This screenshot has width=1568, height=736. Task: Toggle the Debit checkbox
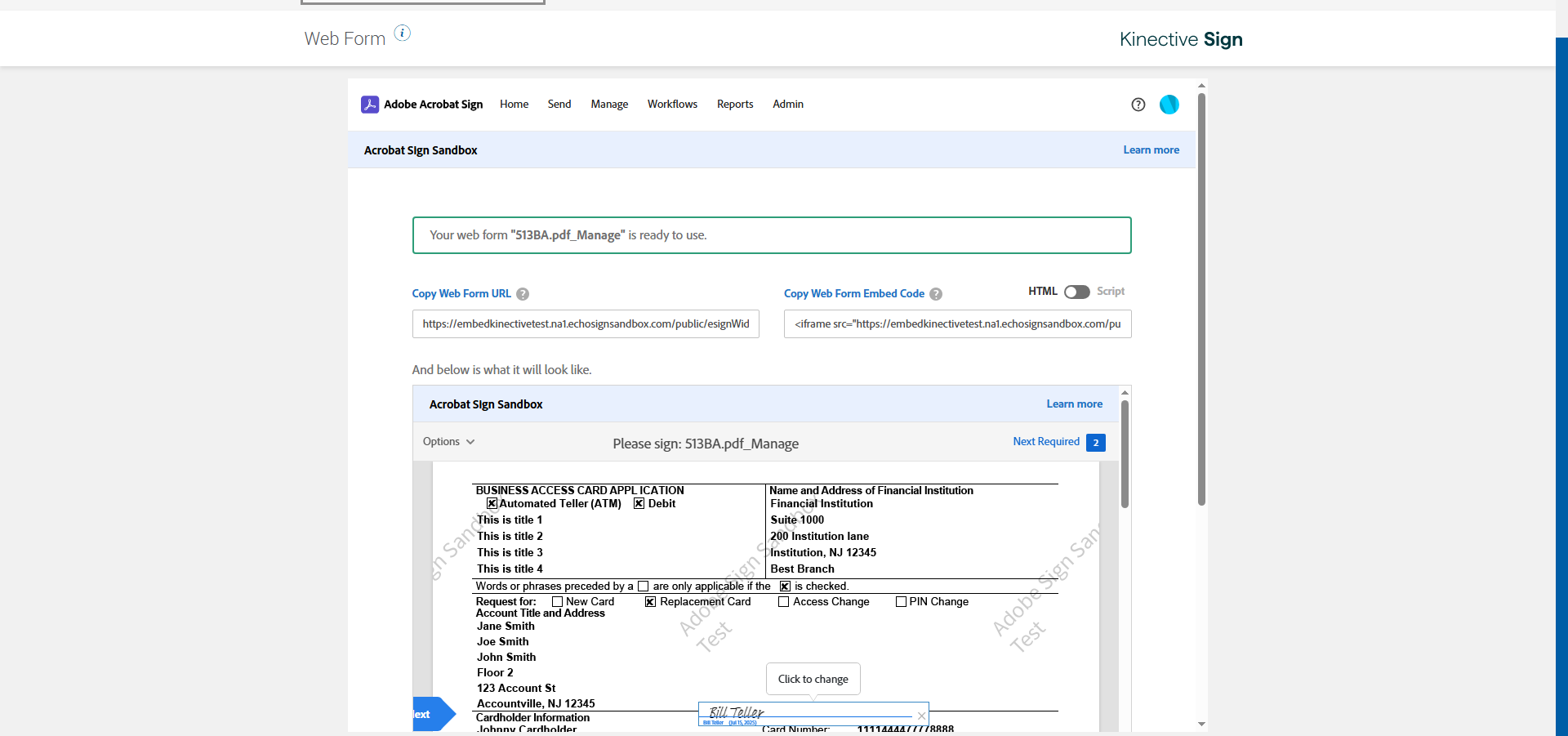pyautogui.click(x=639, y=504)
